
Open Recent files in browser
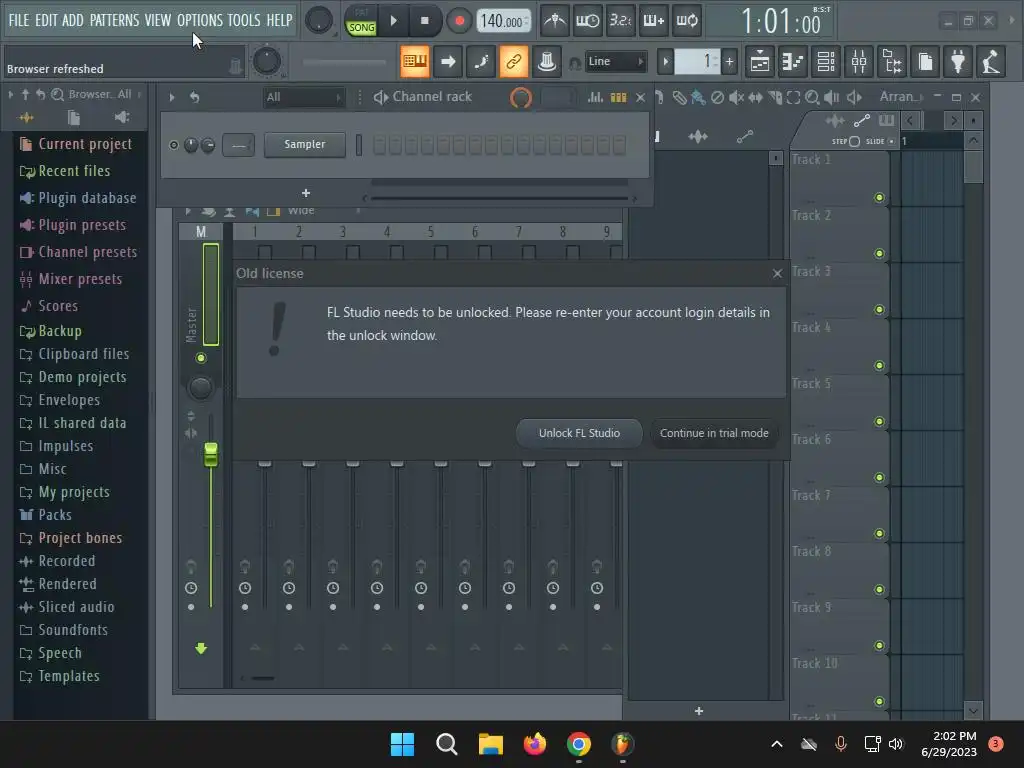(x=74, y=171)
